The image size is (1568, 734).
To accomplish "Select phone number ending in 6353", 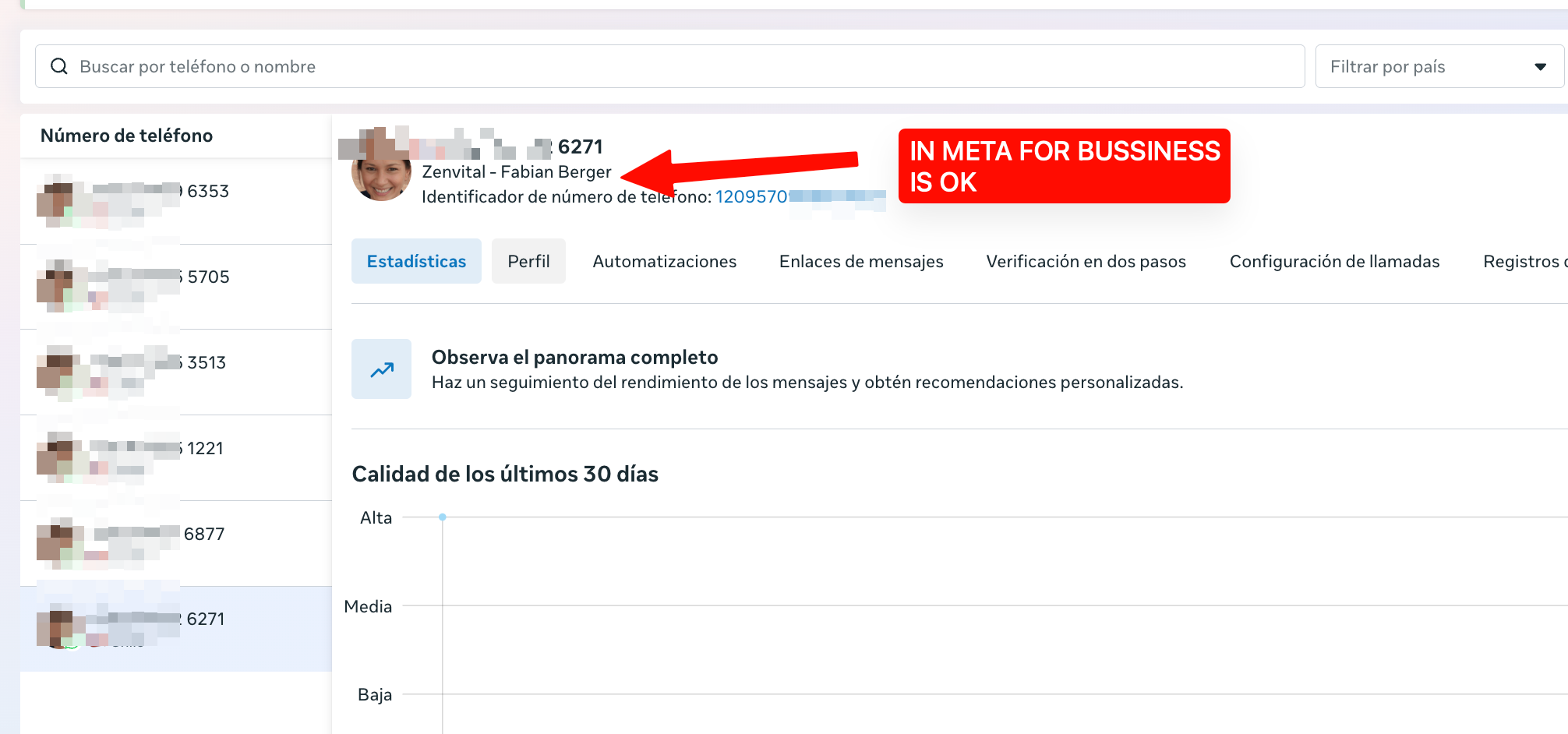I will click(176, 201).
